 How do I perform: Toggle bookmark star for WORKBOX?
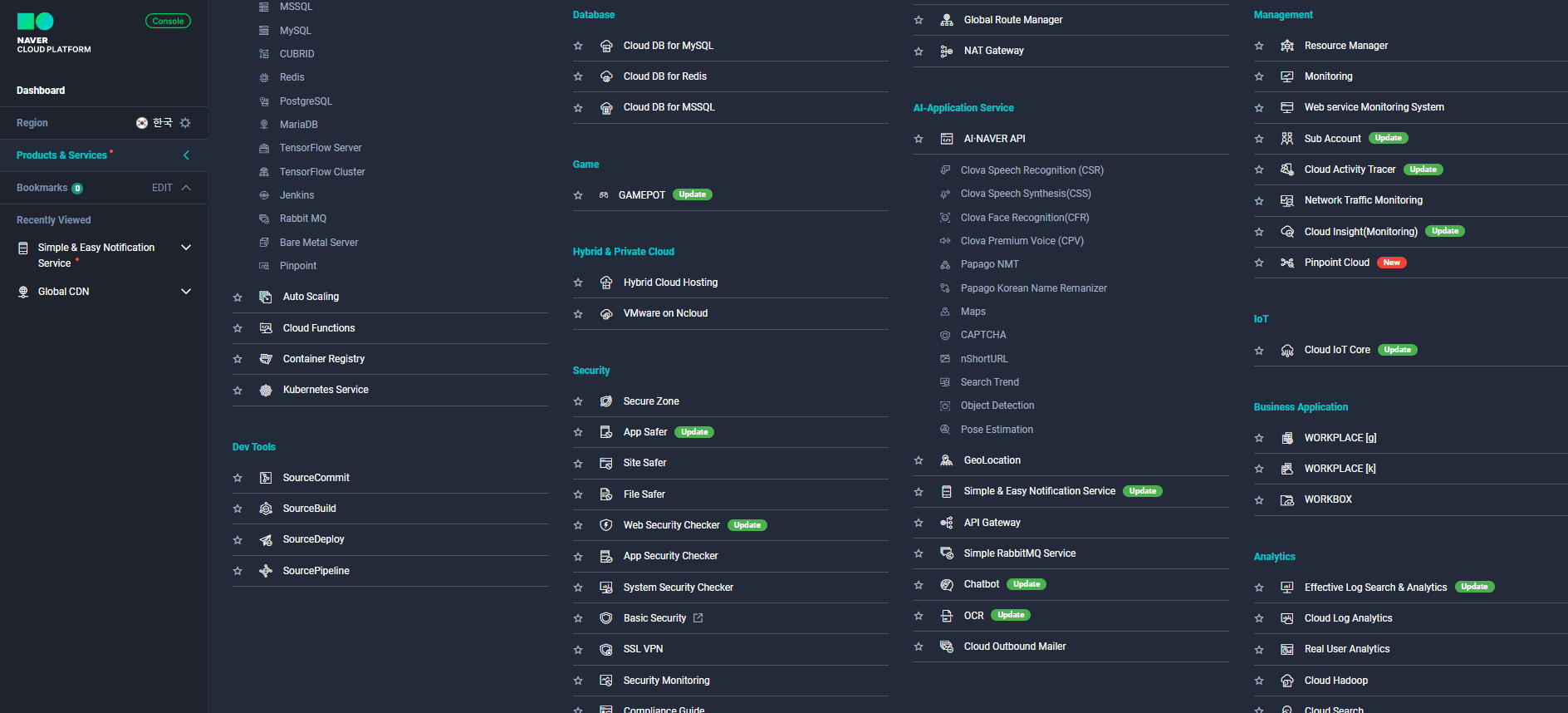point(1259,500)
